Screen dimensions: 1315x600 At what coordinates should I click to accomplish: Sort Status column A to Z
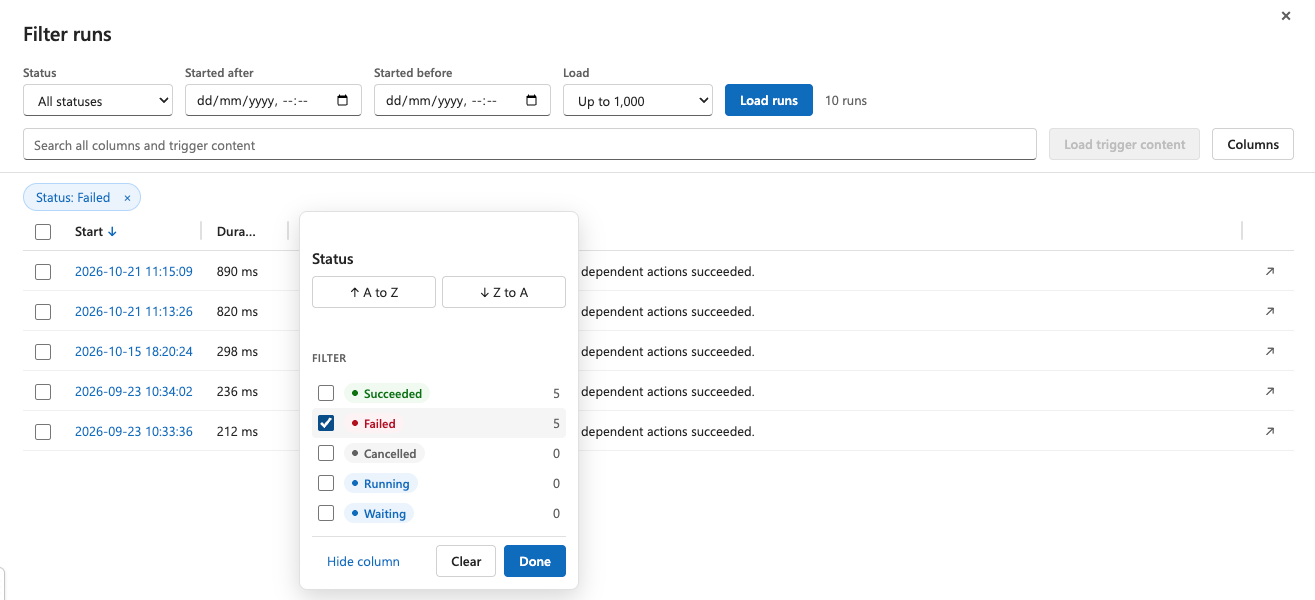coord(374,292)
